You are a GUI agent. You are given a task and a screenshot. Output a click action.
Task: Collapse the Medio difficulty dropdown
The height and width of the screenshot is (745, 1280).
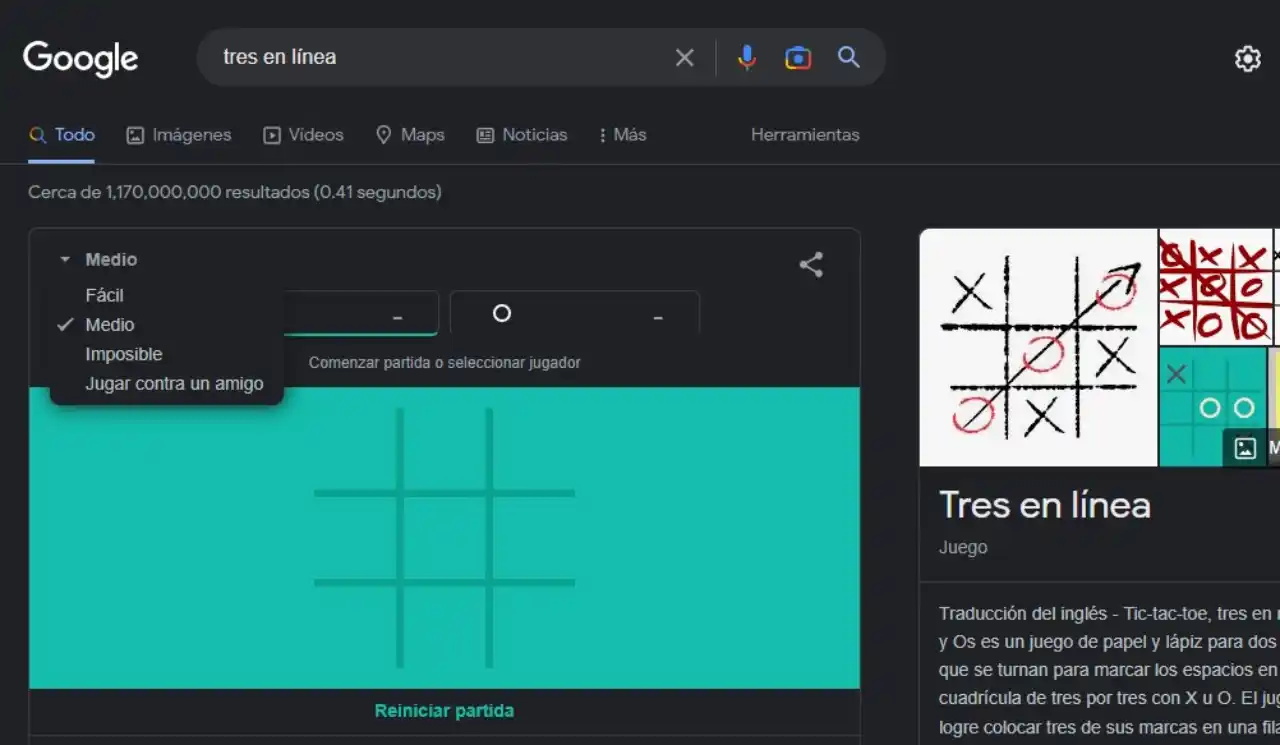[x=98, y=260]
